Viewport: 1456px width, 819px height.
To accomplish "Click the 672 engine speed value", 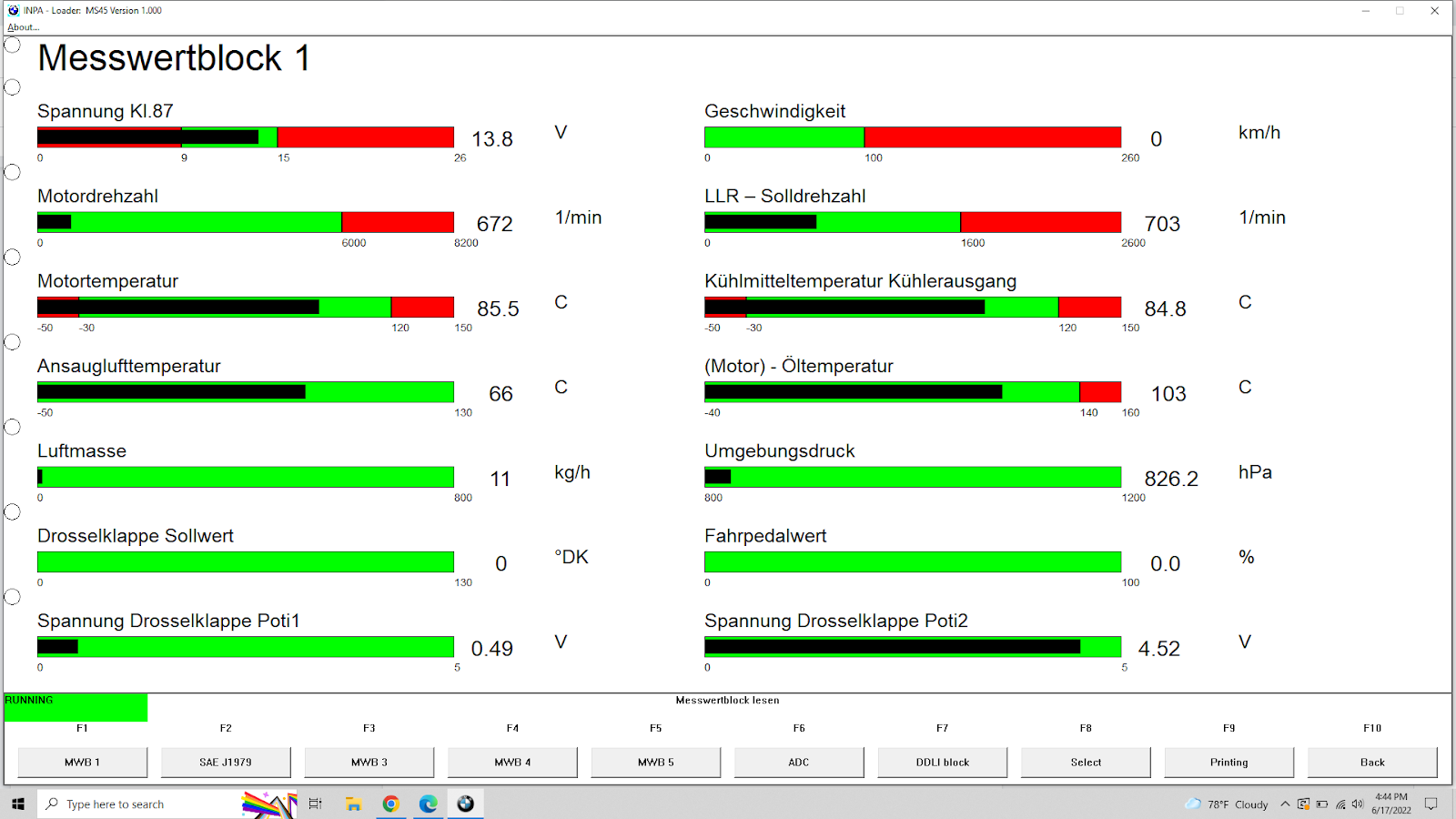I will (495, 224).
